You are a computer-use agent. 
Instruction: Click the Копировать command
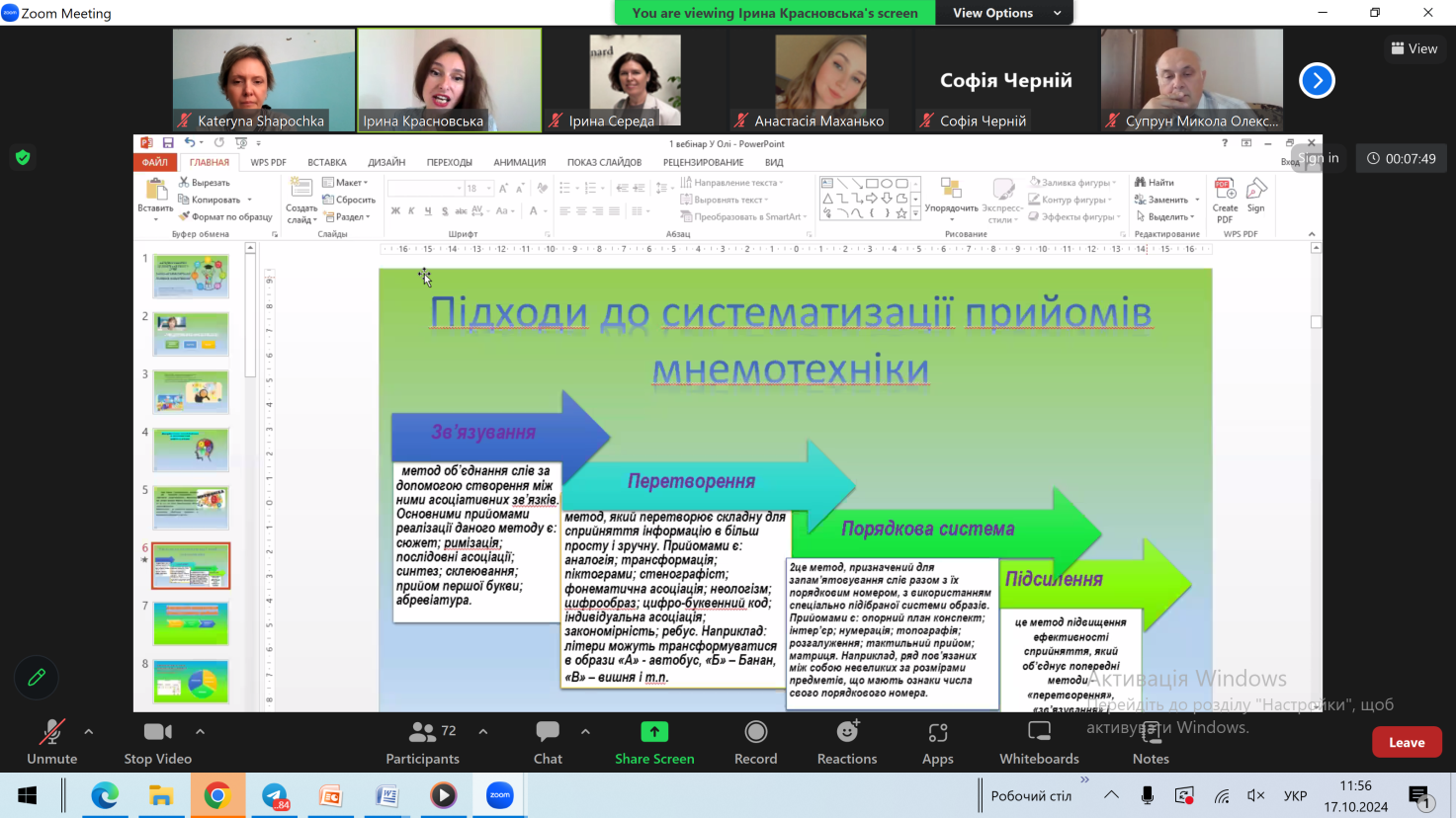point(211,200)
